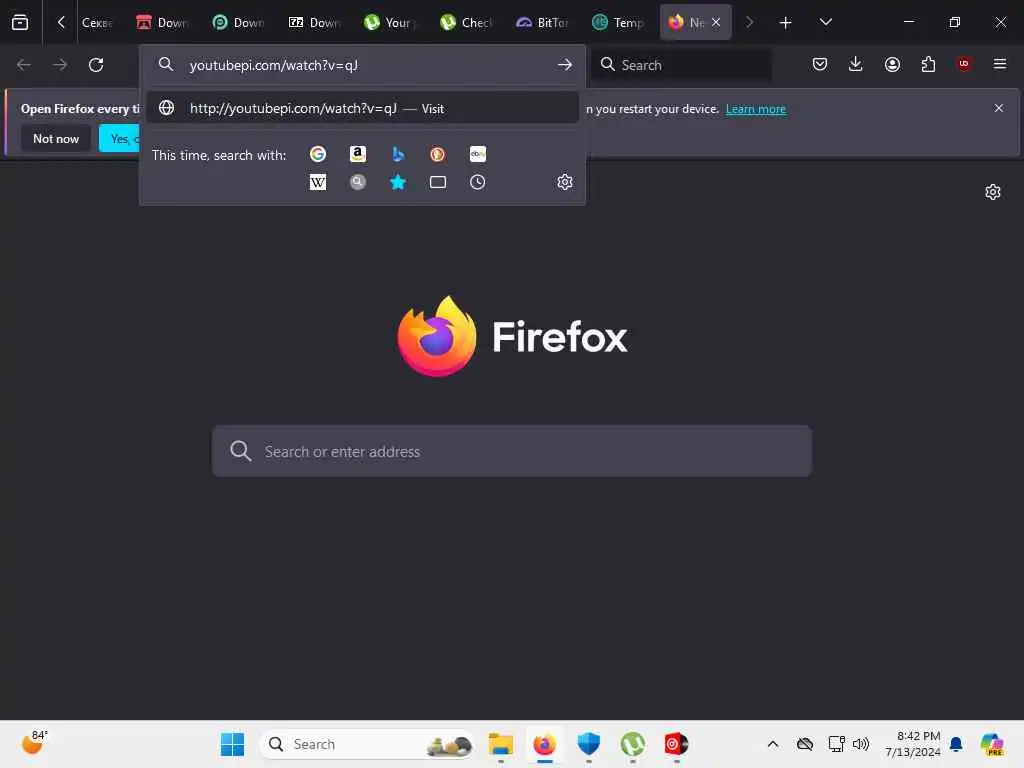1024x768 pixels.
Task: Open the Firefox application menu
Action: [x=1000, y=64]
